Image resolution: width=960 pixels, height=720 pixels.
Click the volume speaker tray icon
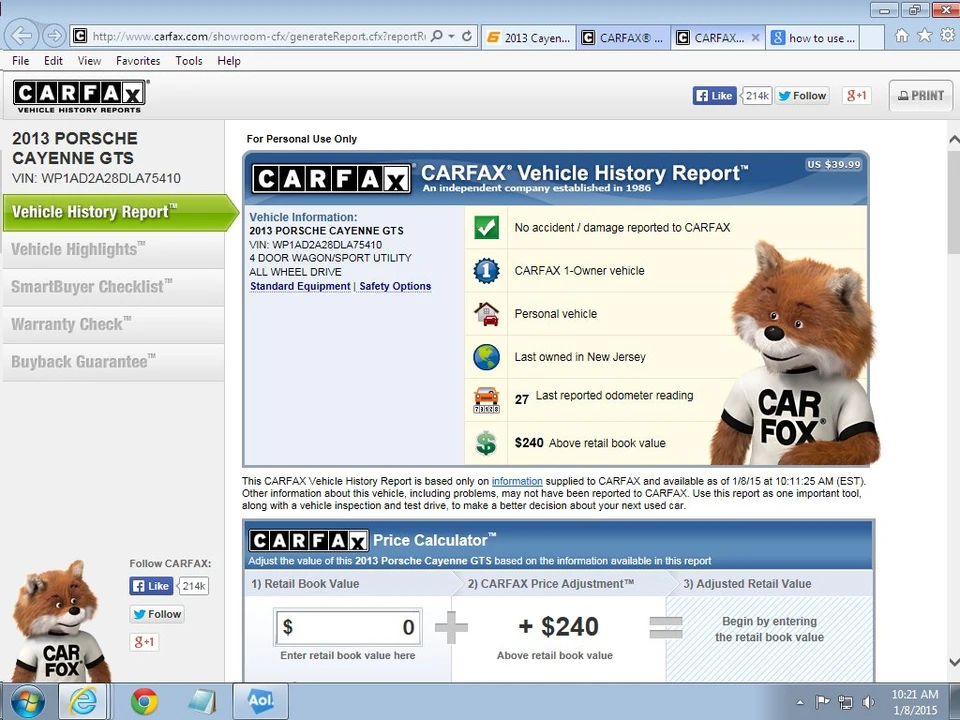[x=868, y=702]
